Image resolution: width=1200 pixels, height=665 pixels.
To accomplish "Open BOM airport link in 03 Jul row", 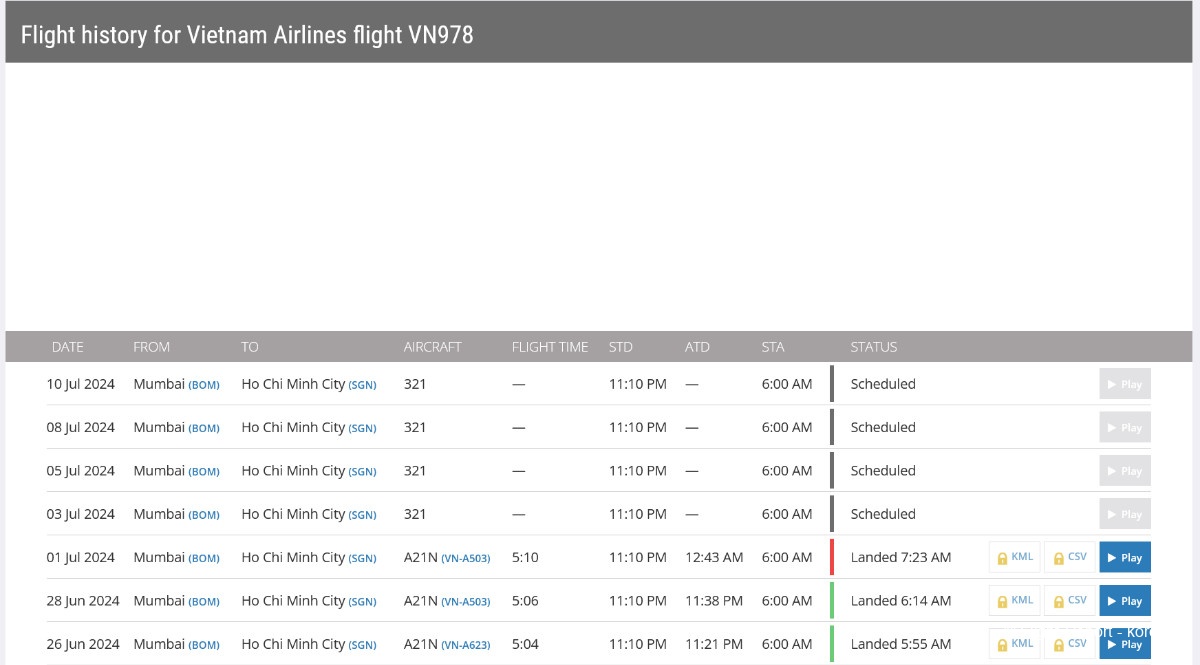I will [204, 515].
